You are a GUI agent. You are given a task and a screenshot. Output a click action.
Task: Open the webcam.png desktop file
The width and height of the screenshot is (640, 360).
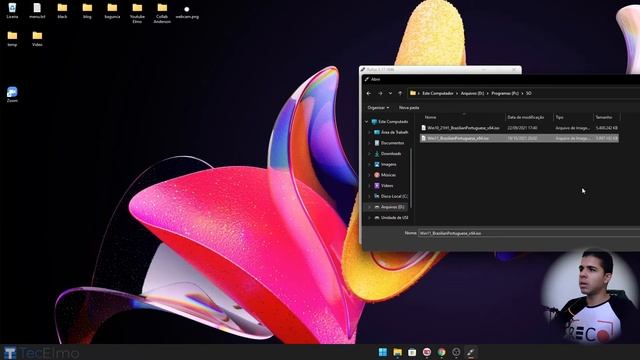[187, 11]
